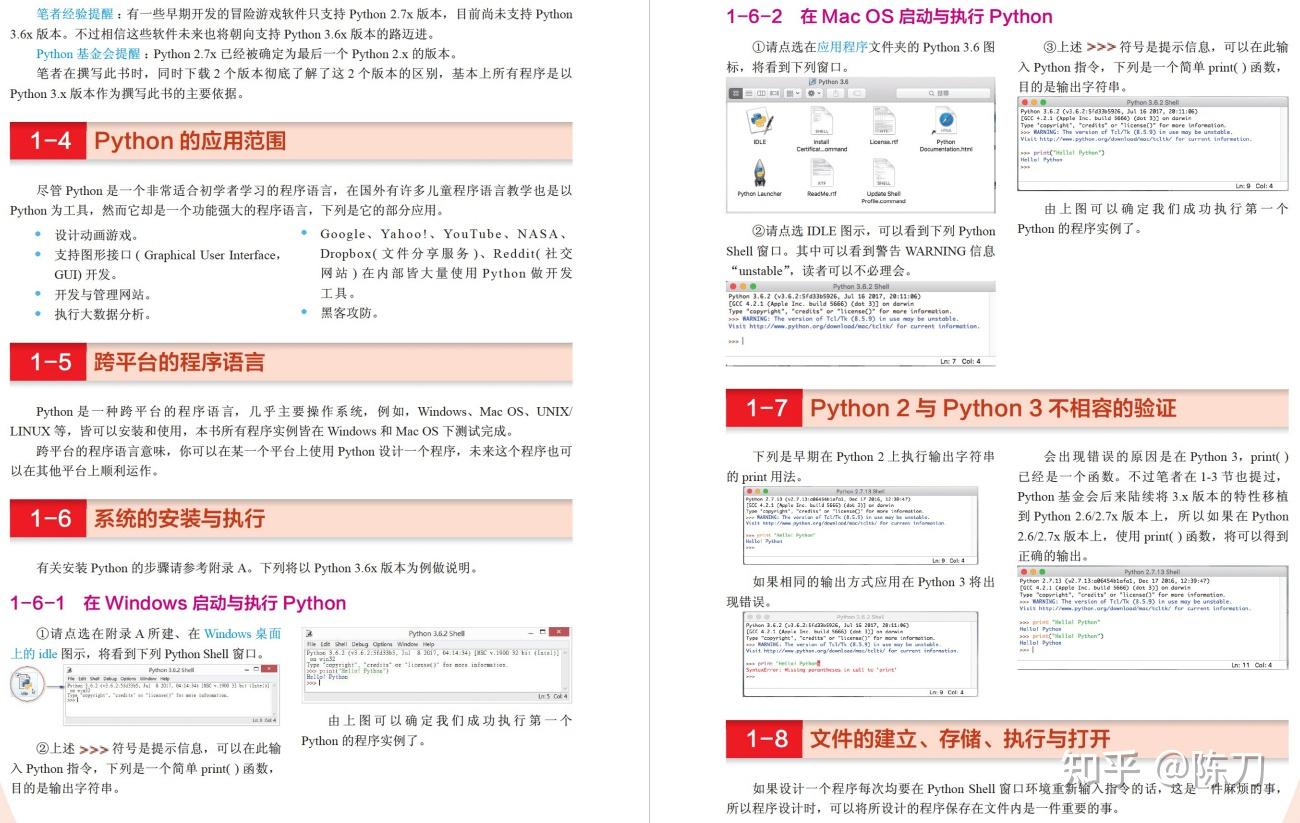This screenshot has height=823, width=1300.
Task: Open the ReadMe.rtf file icon
Action: pos(823,171)
